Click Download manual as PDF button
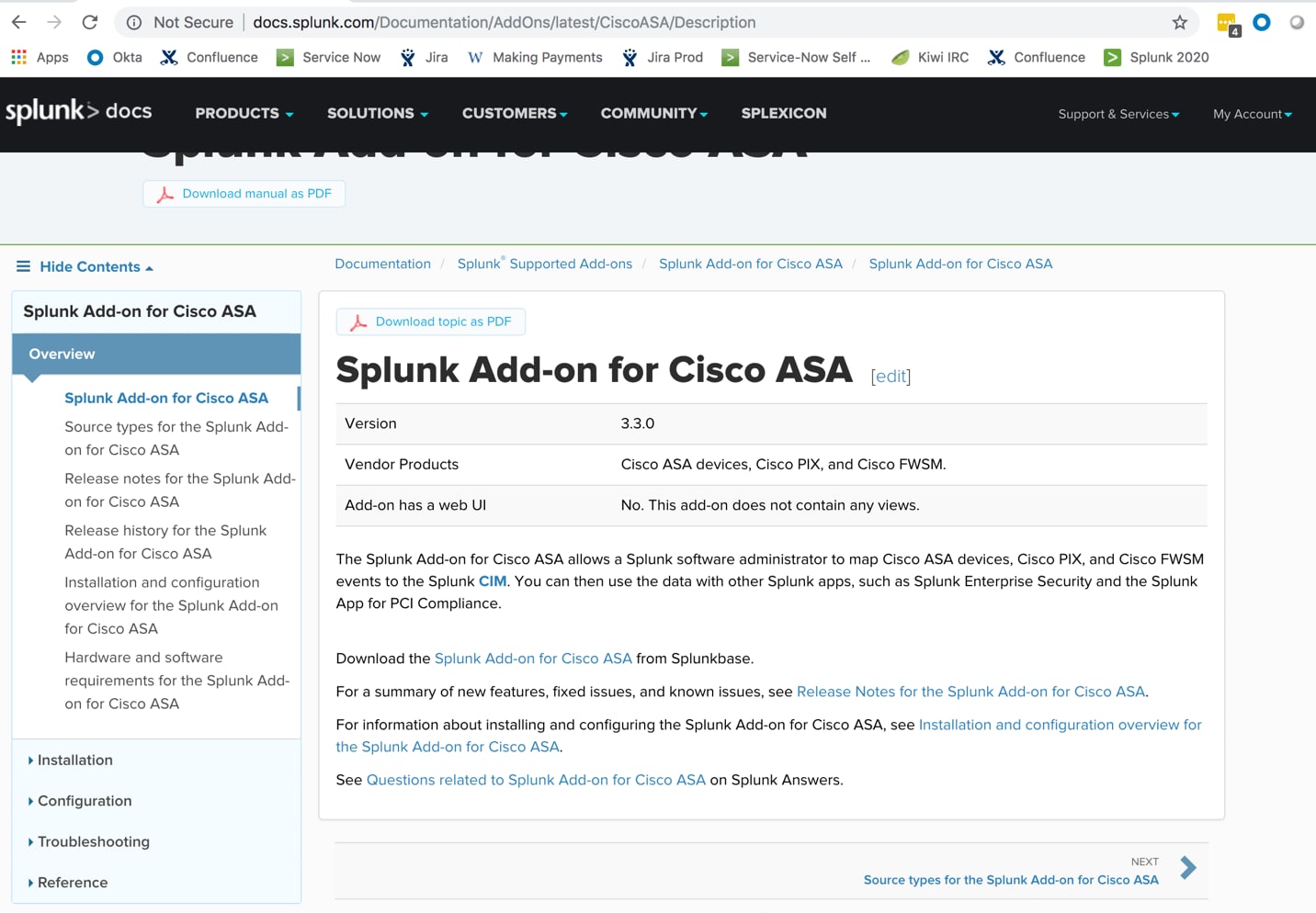This screenshot has width=1316, height=913. 244,194
